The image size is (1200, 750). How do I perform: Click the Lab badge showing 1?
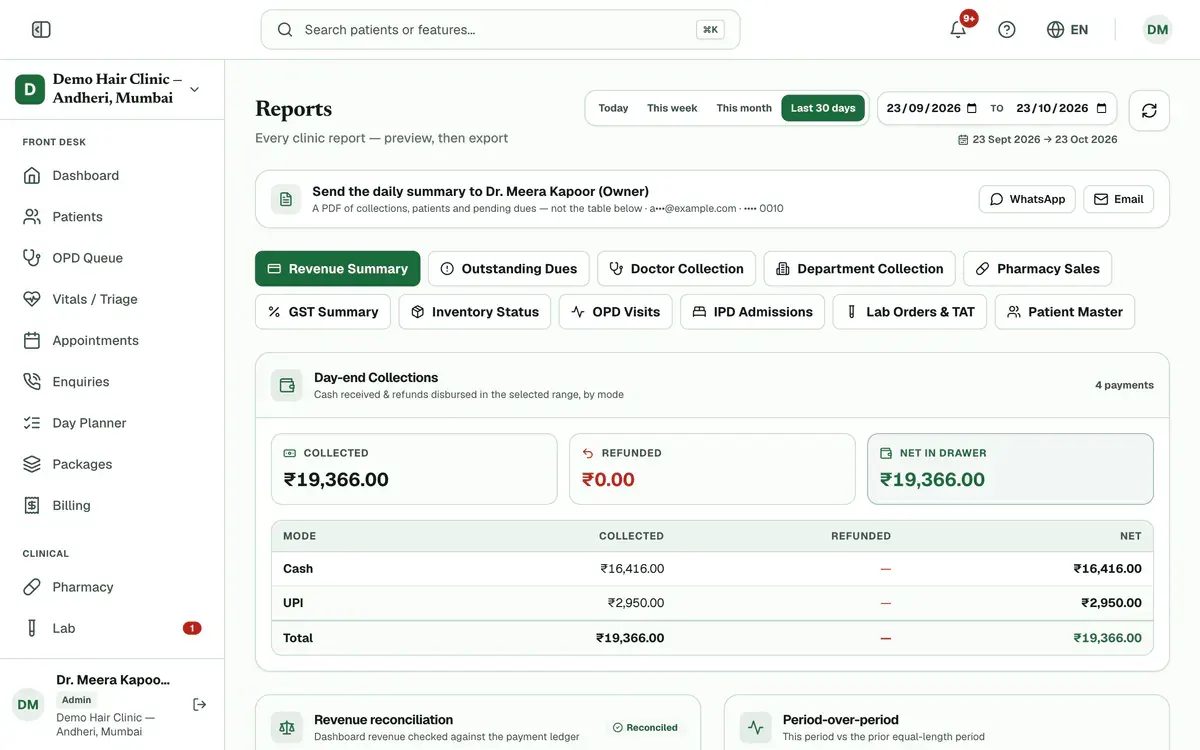(x=192, y=628)
